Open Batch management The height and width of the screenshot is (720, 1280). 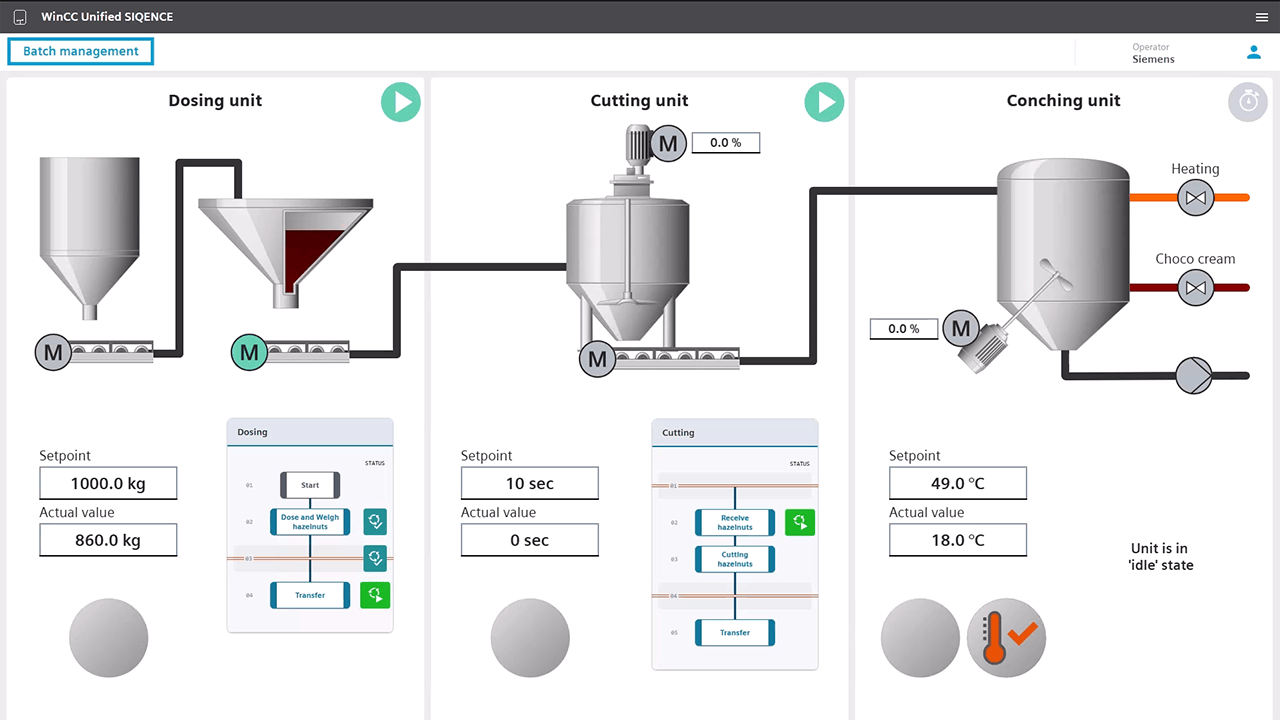point(81,51)
